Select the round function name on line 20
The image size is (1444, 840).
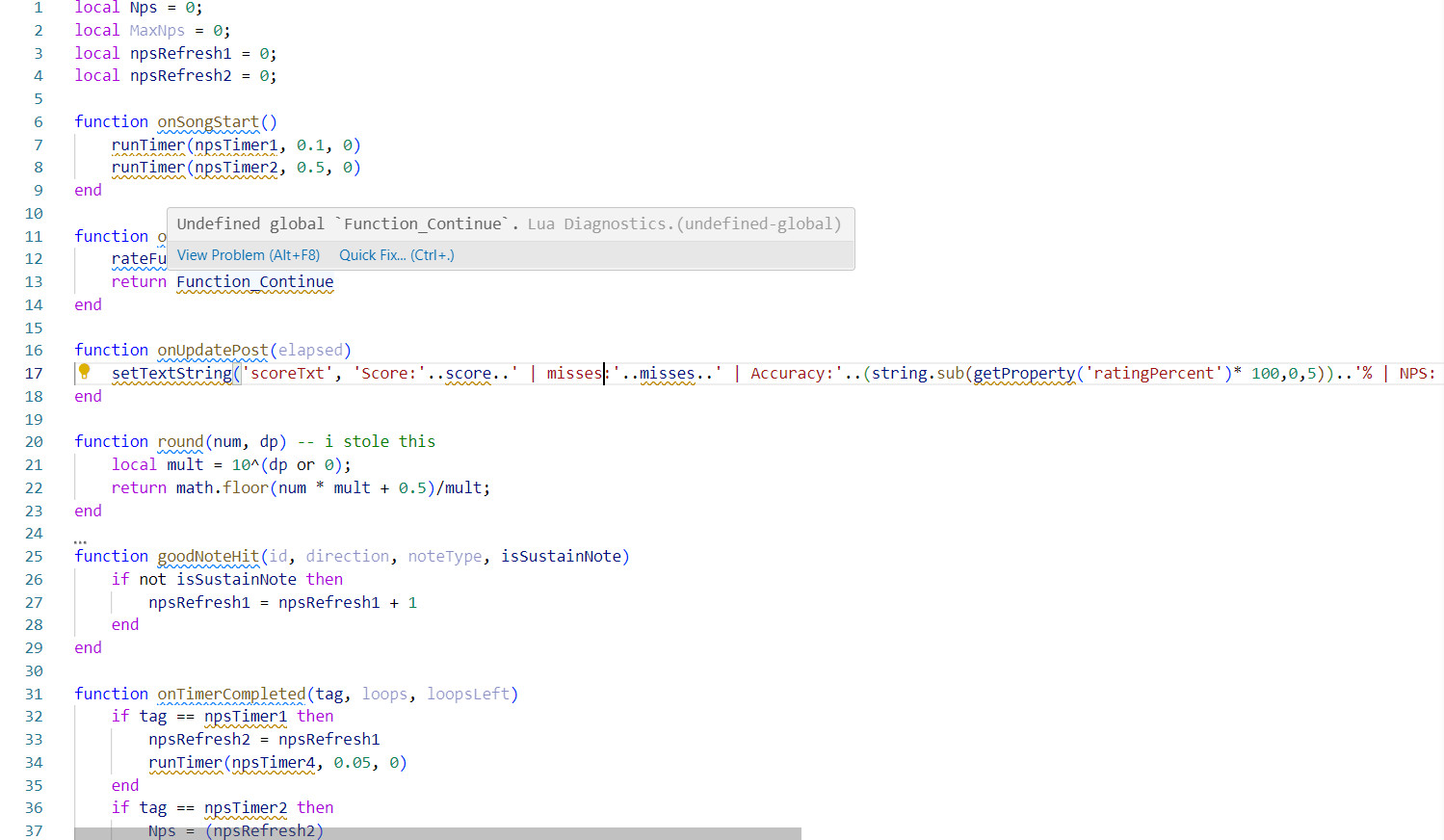[180, 441]
